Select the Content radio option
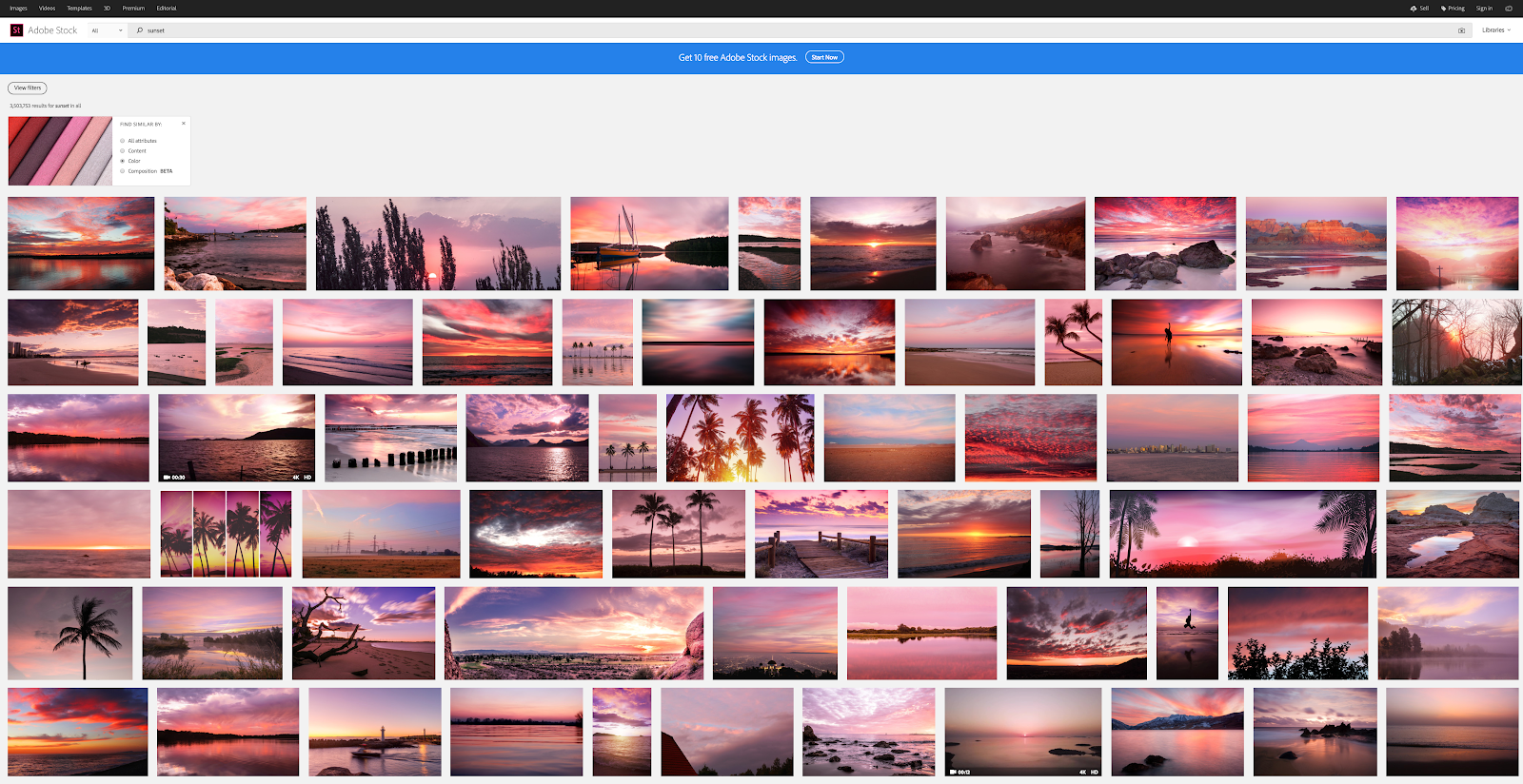The width and height of the screenshot is (1523, 784). coord(123,150)
